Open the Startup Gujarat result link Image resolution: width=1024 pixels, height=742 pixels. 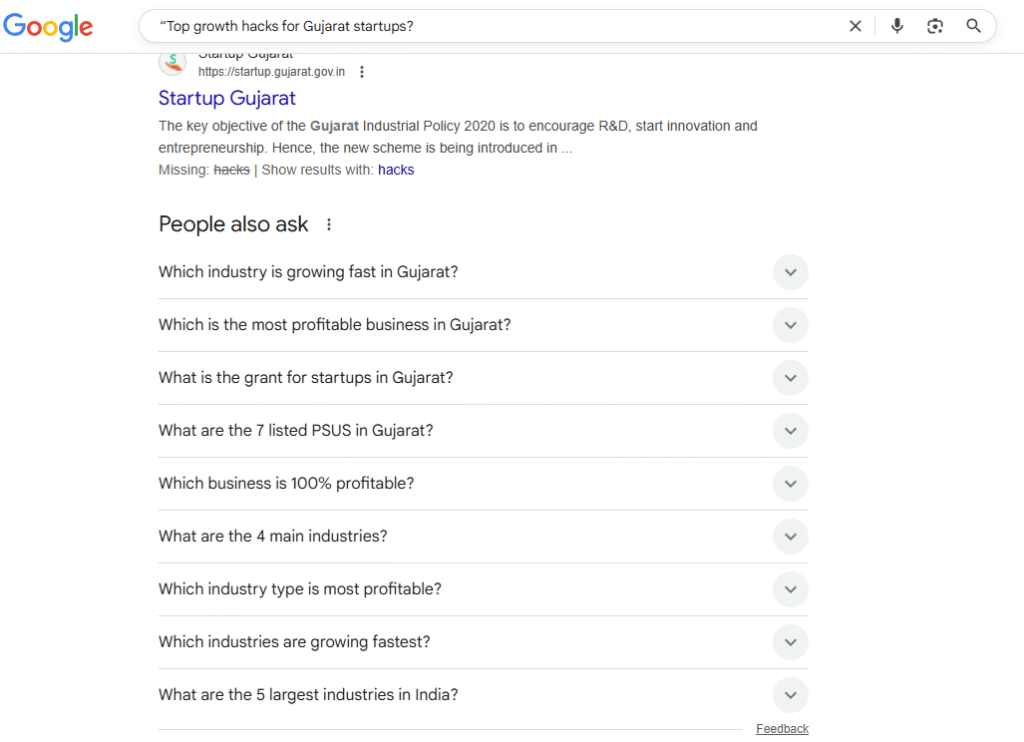click(x=226, y=98)
